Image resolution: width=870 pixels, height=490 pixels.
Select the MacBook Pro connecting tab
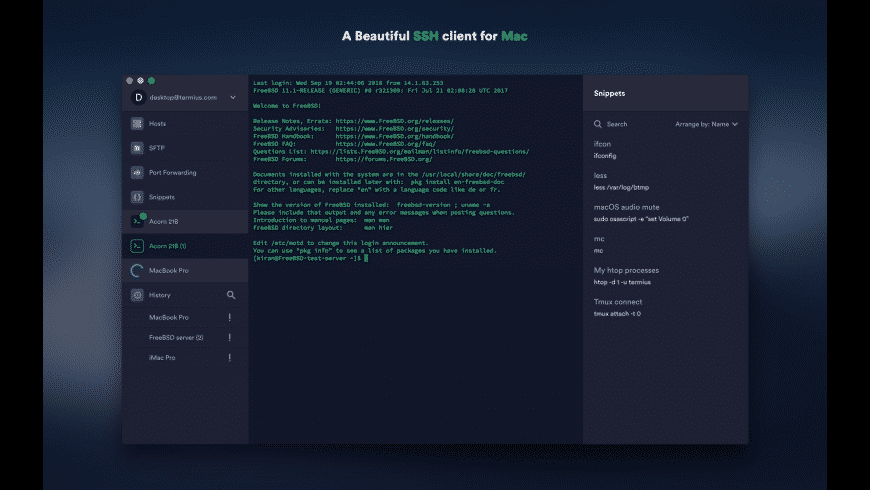pyautogui.click(x=185, y=271)
